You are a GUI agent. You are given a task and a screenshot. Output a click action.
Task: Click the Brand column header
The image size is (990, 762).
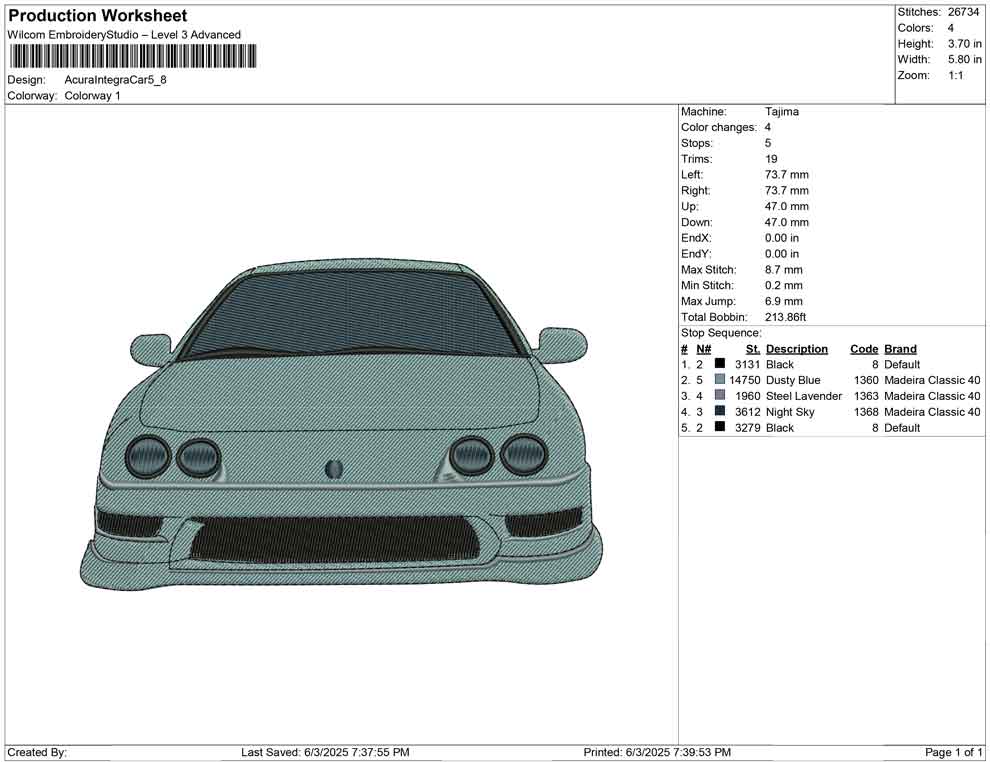900,349
